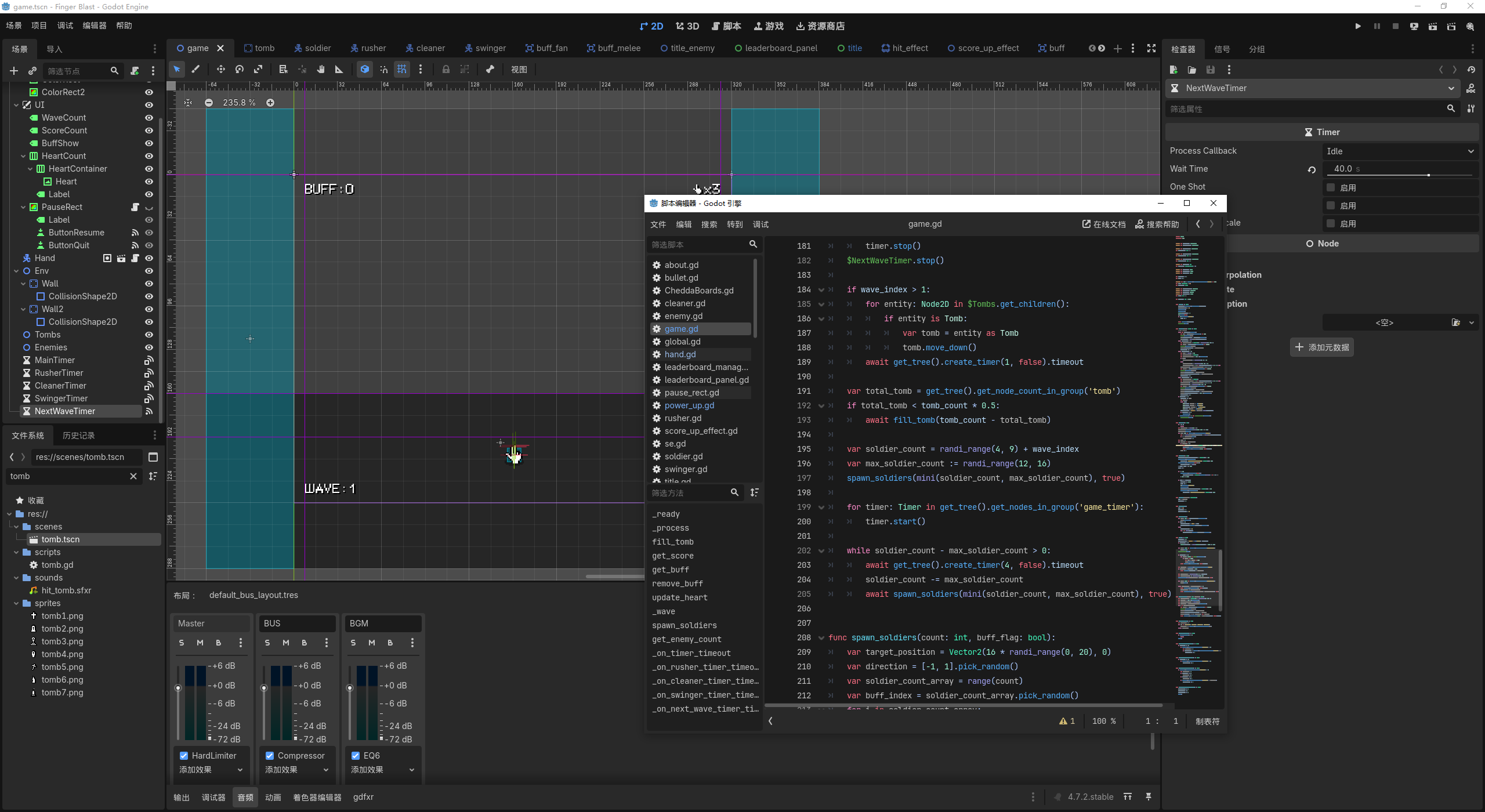Open the Process Callback Idle dropdown
Image resolution: width=1485 pixels, height=812 pixels.
(x=1400, y=151)
